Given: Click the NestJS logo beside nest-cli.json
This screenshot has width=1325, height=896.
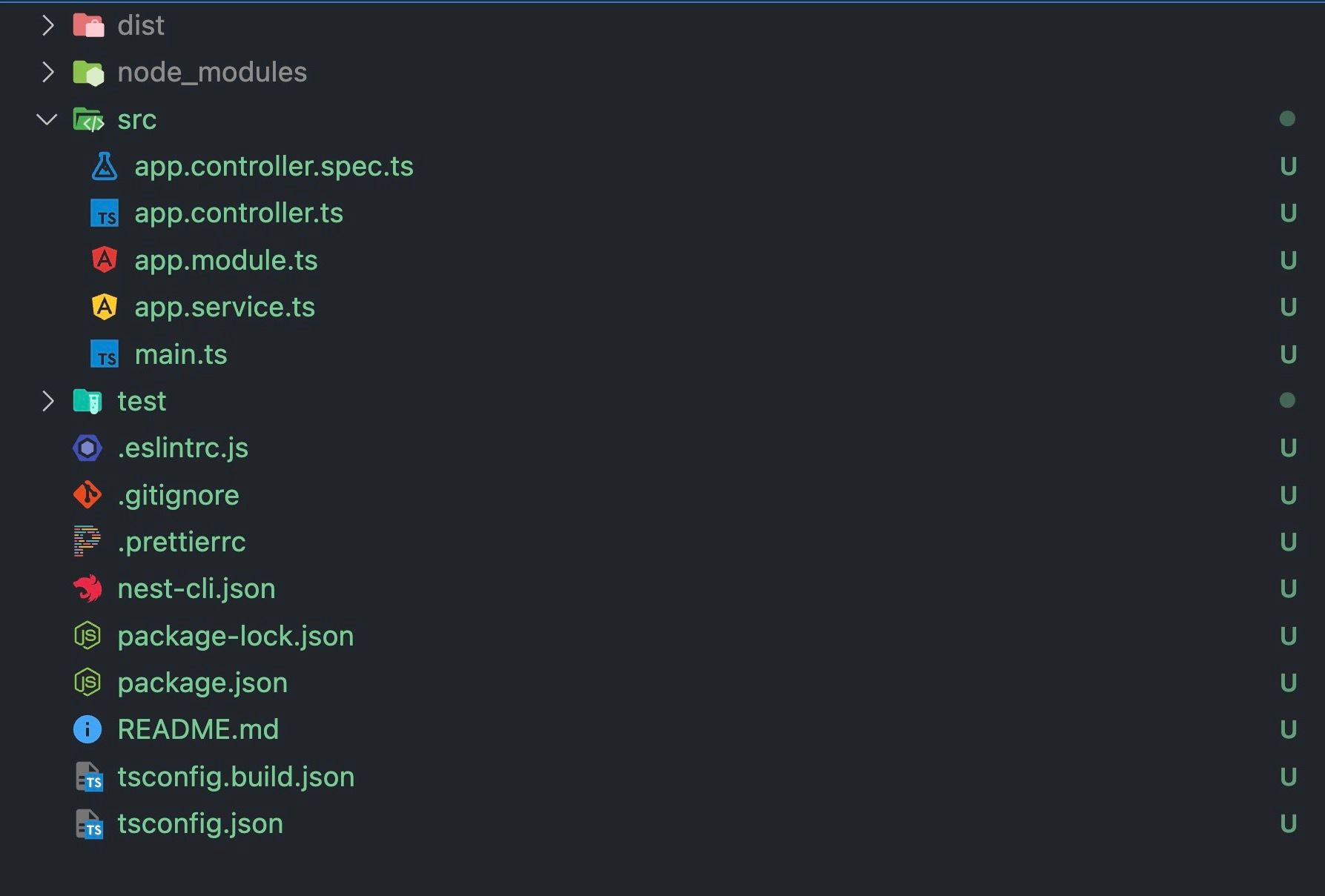Looking at the screenshot, I should (x=87, y=588).
